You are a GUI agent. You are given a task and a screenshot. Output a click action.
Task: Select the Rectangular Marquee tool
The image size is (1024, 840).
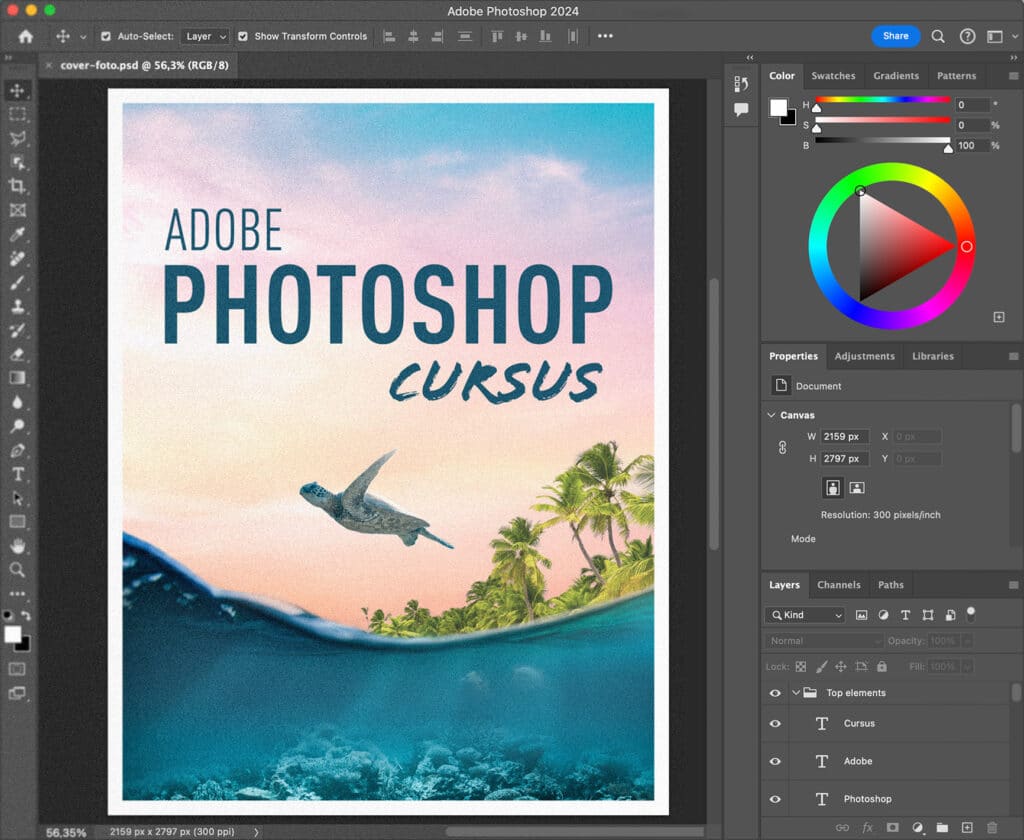tap(18, 114)
